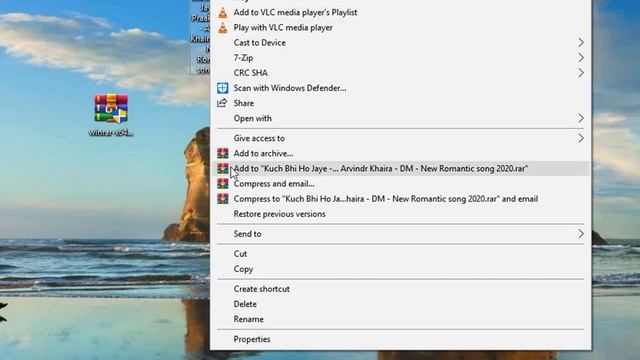Image resolution: width=640 pixels, height=360 pixels.
Task: Select Copy from the context menu
Action: (x=243, y=269)
